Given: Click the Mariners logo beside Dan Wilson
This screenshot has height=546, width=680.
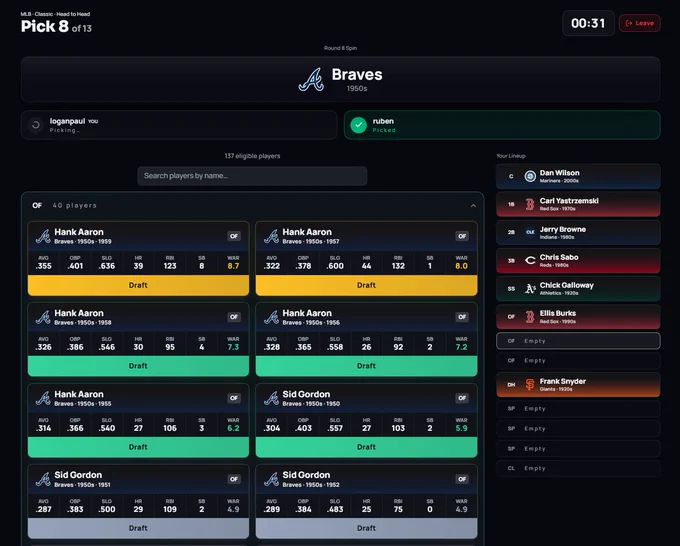Looking at the screenshot, I should tap(530, 176).
